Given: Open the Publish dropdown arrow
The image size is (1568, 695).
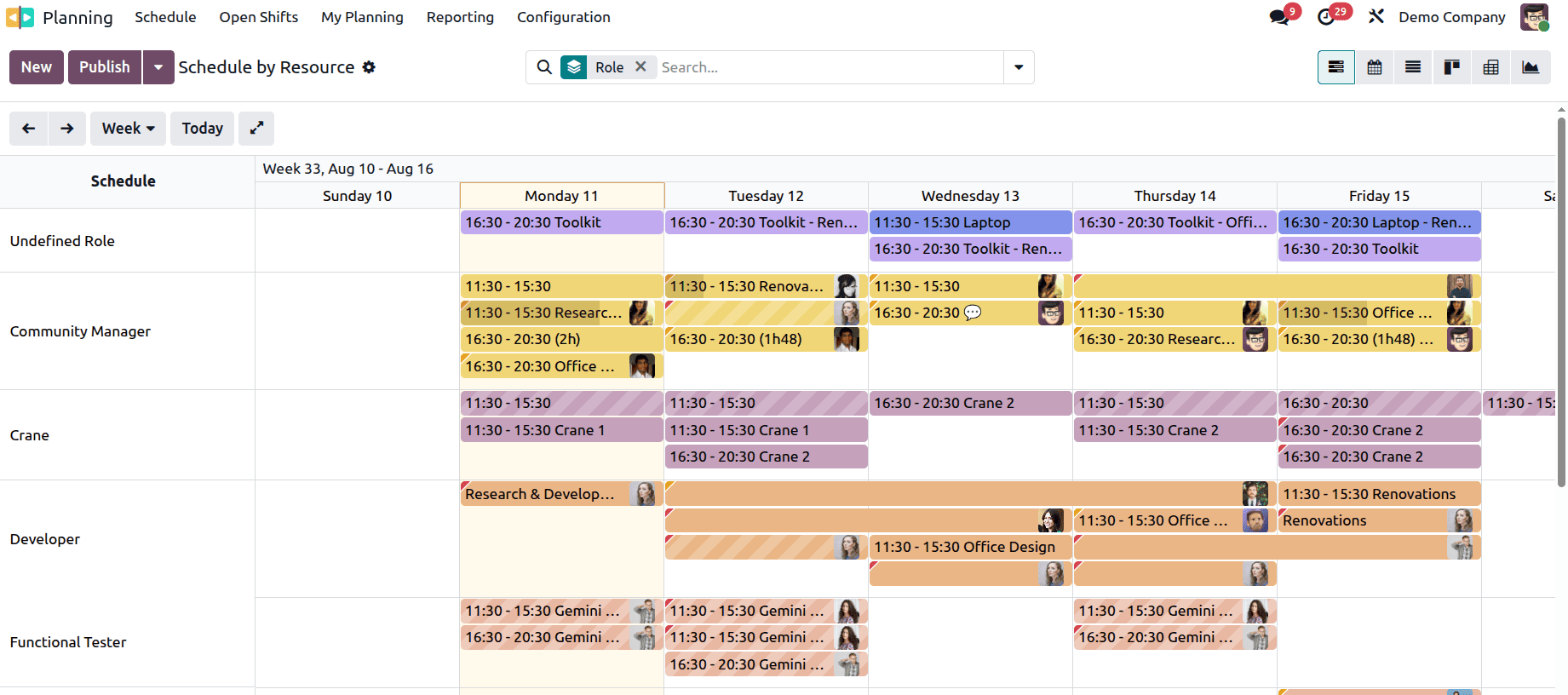Looking at the screenshot, I should 158,67.
